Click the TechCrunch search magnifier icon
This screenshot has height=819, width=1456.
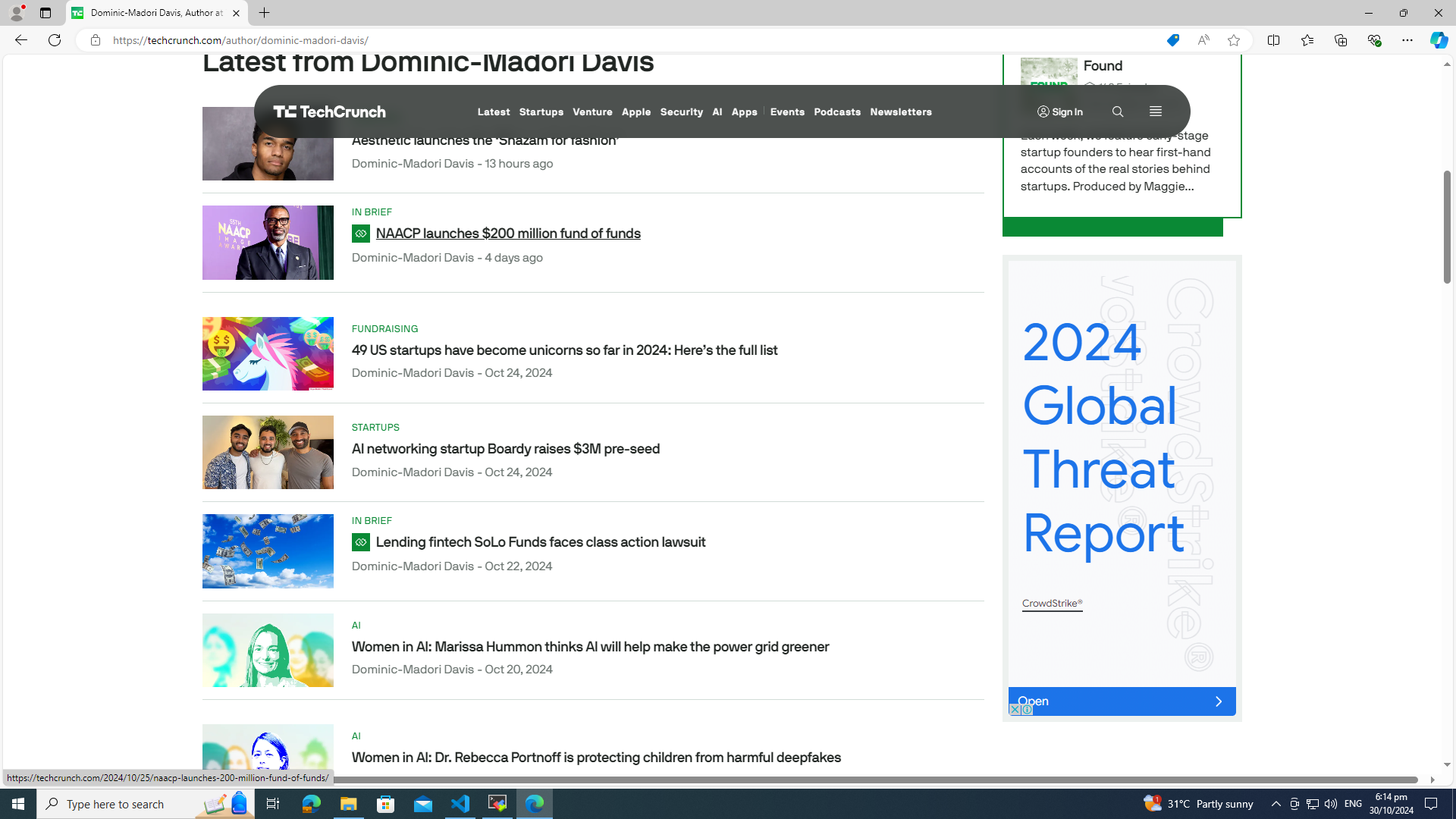pos(1117,111)
